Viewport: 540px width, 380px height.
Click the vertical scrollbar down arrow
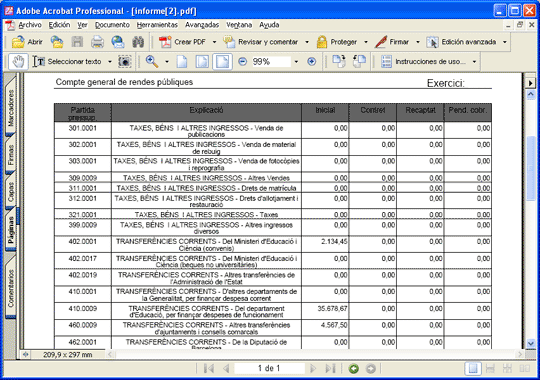(x=531, y=343)
